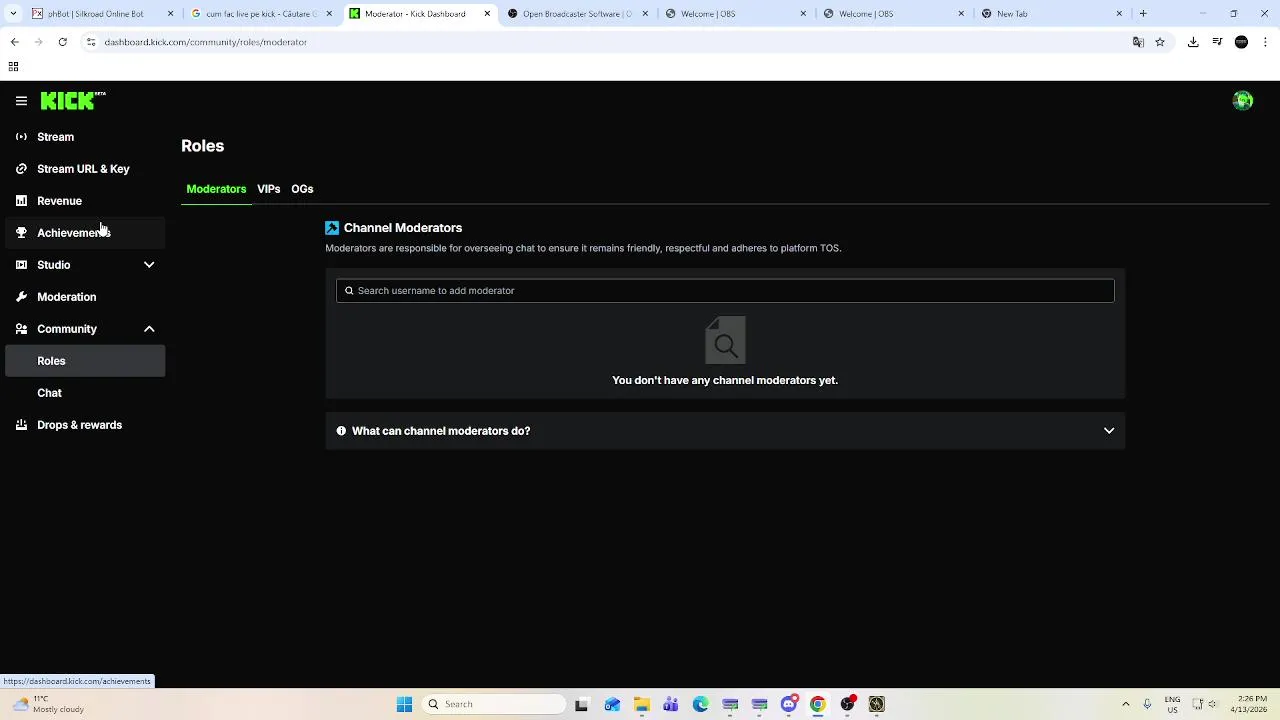
Task: Click the site info icon in address bar
Action: click(90, 42)
